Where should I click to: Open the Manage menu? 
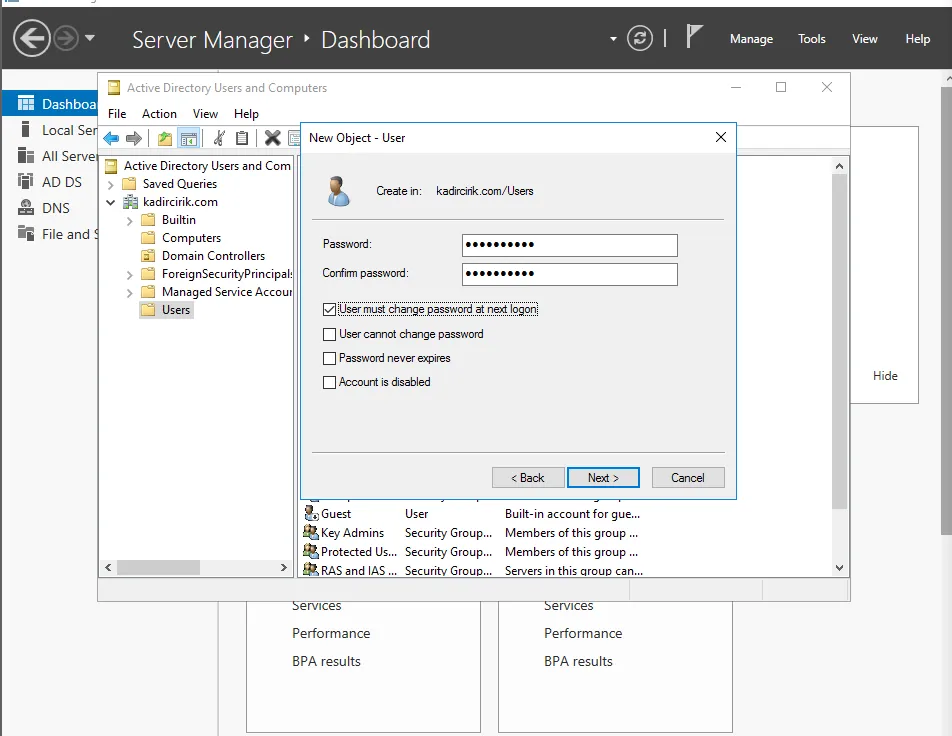pos(751,39)
